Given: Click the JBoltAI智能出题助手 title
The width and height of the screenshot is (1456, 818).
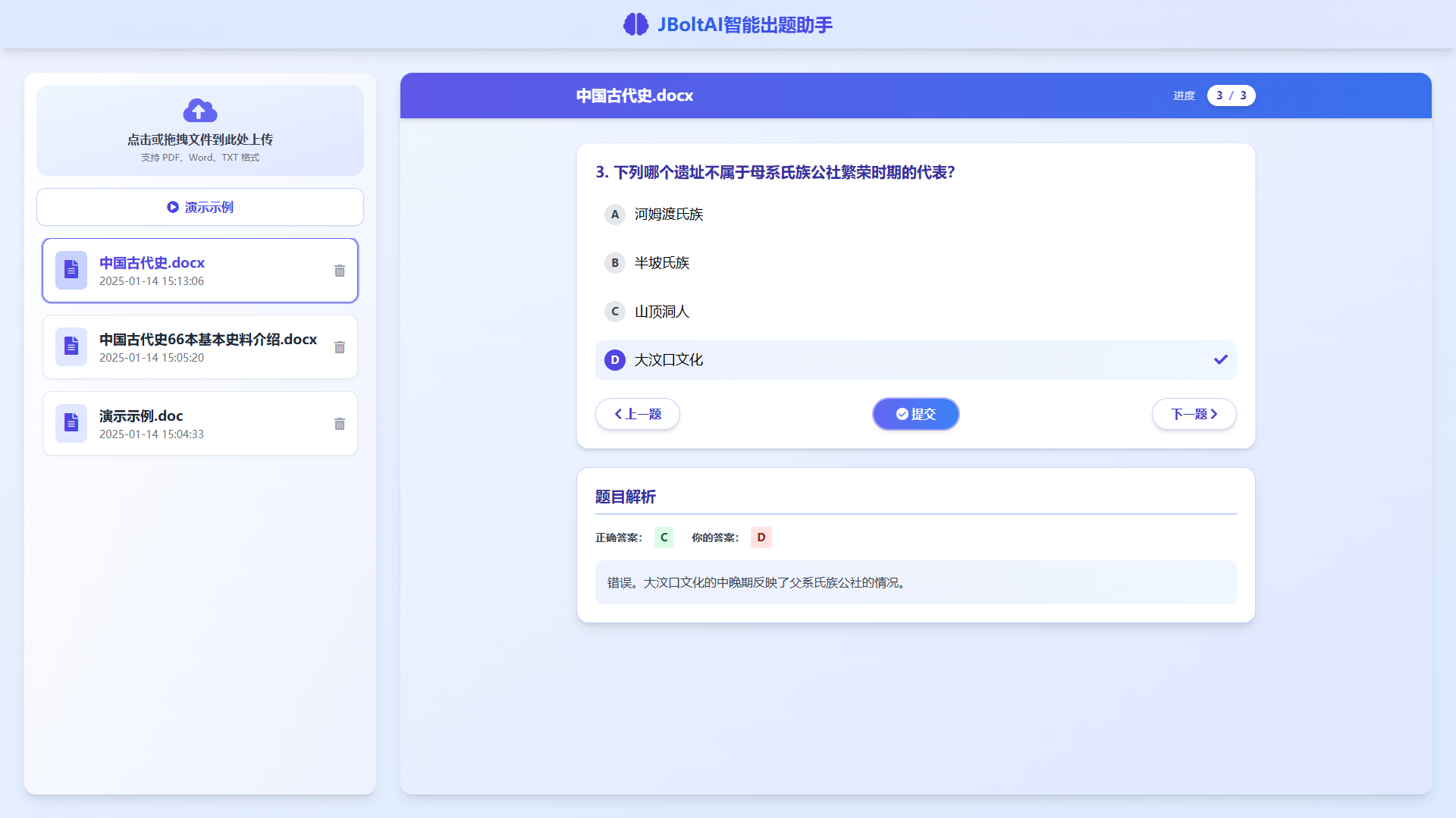Looking at the screenshot, I should click(x=745, y=24).
